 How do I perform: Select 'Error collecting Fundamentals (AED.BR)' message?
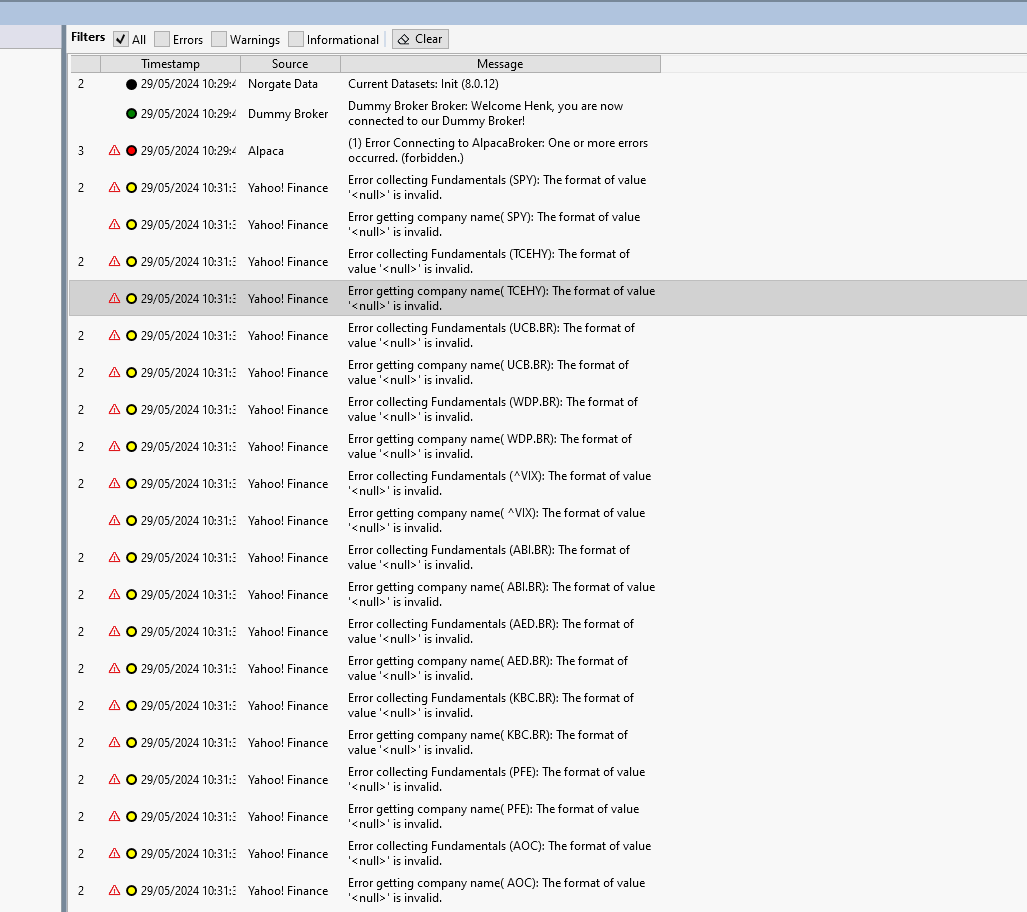coord(491,632)
